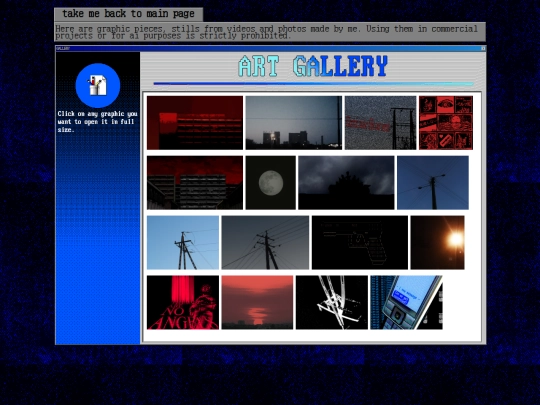This screenshot has width=540, height=405.
Task: Click the disclaimer text about commercial projects
Action: pos(270,32)
